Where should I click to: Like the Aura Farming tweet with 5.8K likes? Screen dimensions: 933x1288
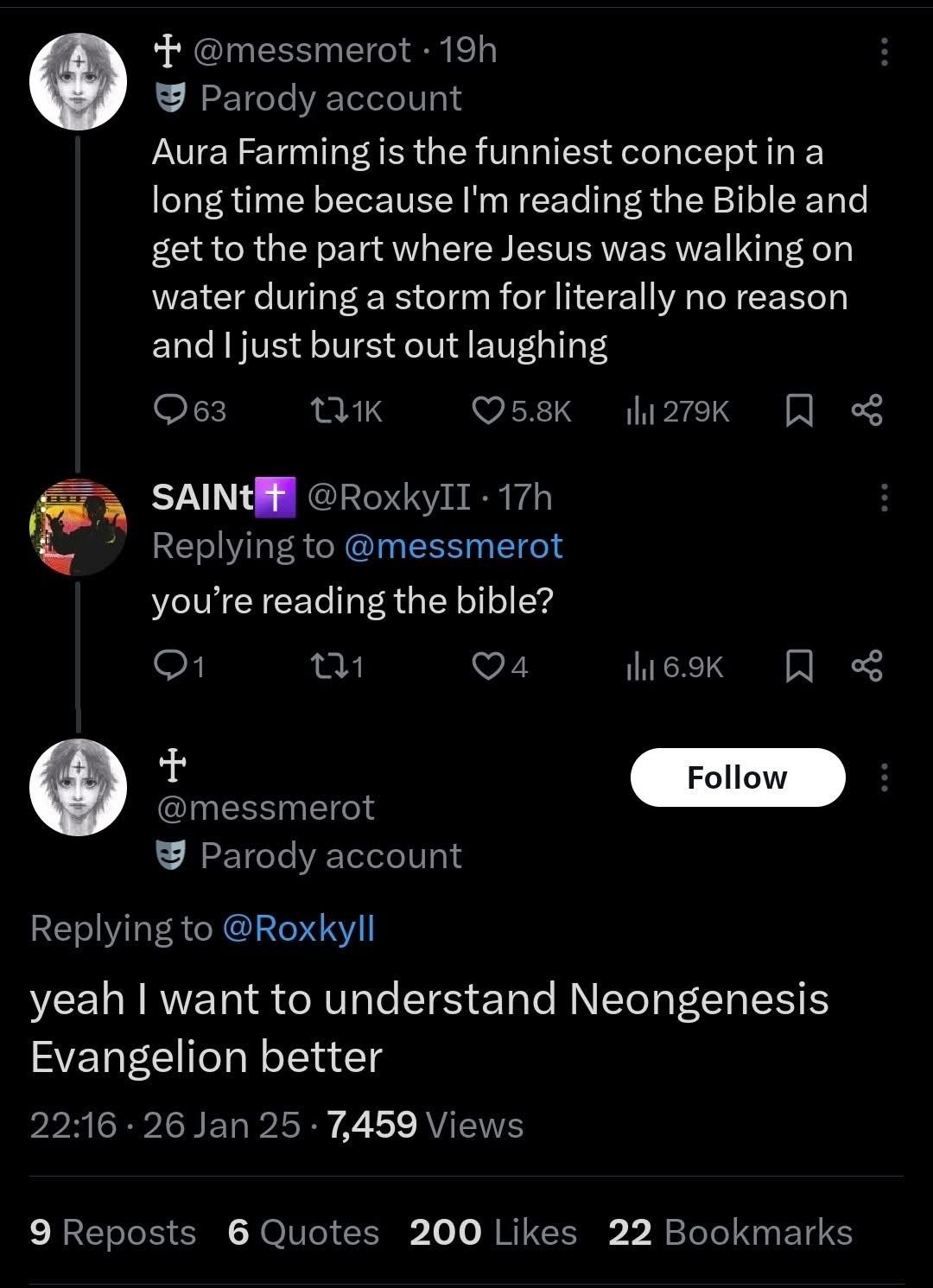pos(522,410)
